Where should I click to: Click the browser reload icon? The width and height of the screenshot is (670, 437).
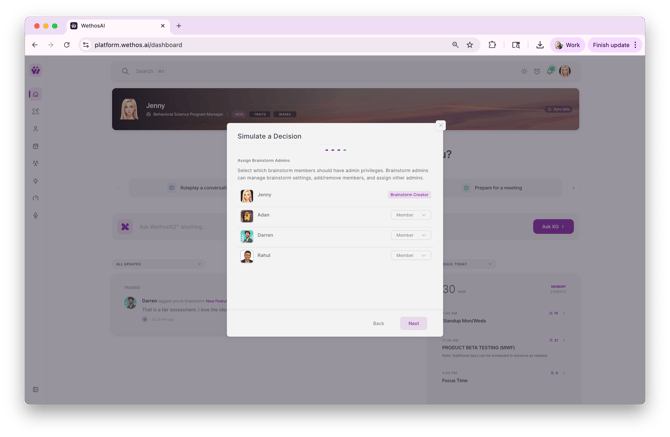click(x=67, y=45)
